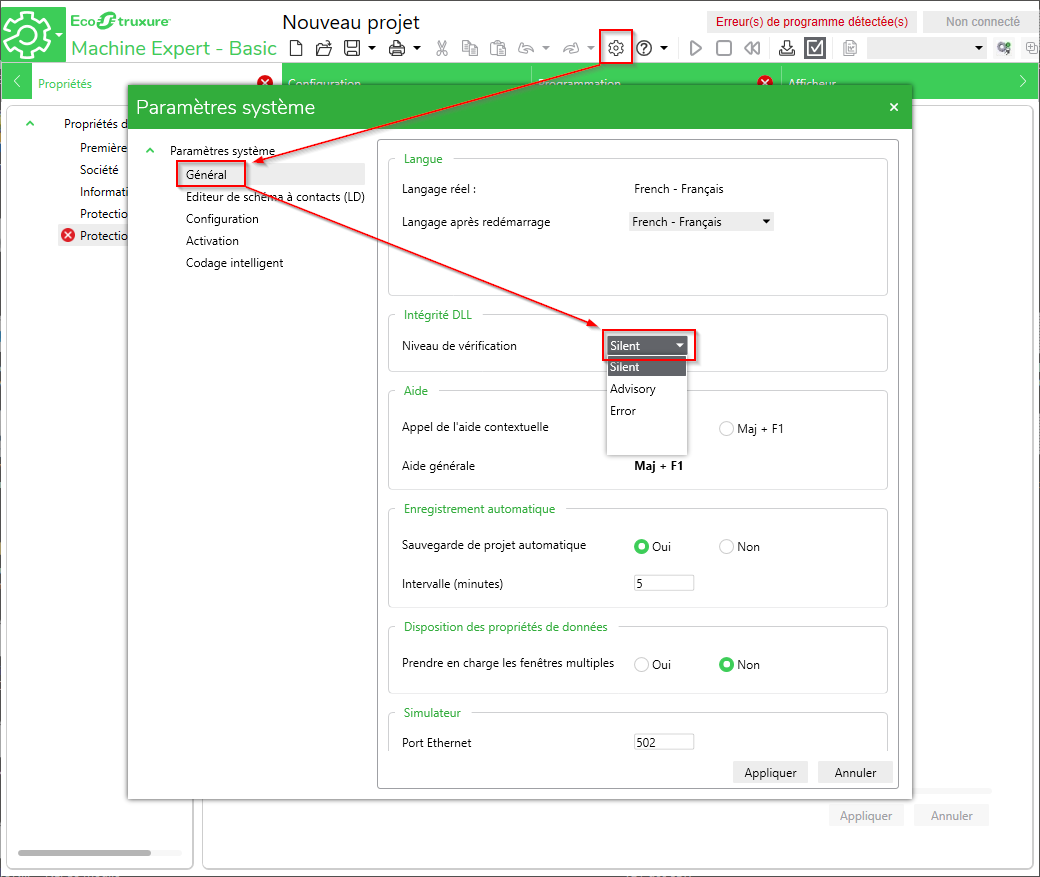Screen dimensions: 1040x877
Task: Click the New project file icon
Action: (x=295, y=48)
